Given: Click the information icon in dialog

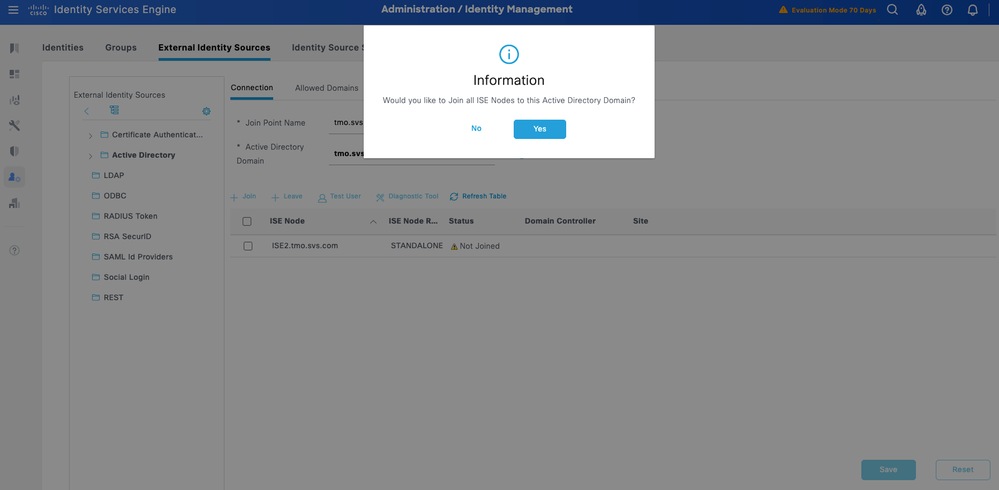Looking at the screenshot, I should pos(508,54).
